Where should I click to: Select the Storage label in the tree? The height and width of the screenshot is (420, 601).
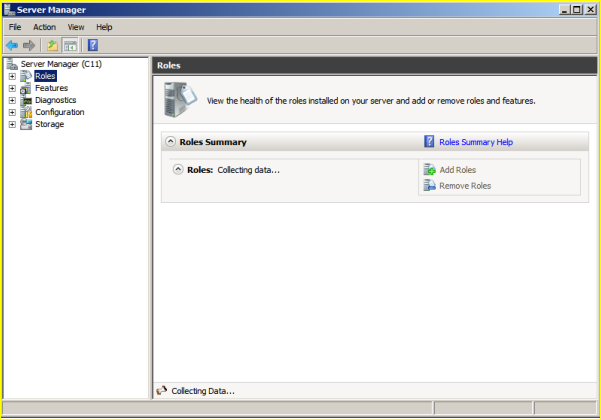(49, 124)
